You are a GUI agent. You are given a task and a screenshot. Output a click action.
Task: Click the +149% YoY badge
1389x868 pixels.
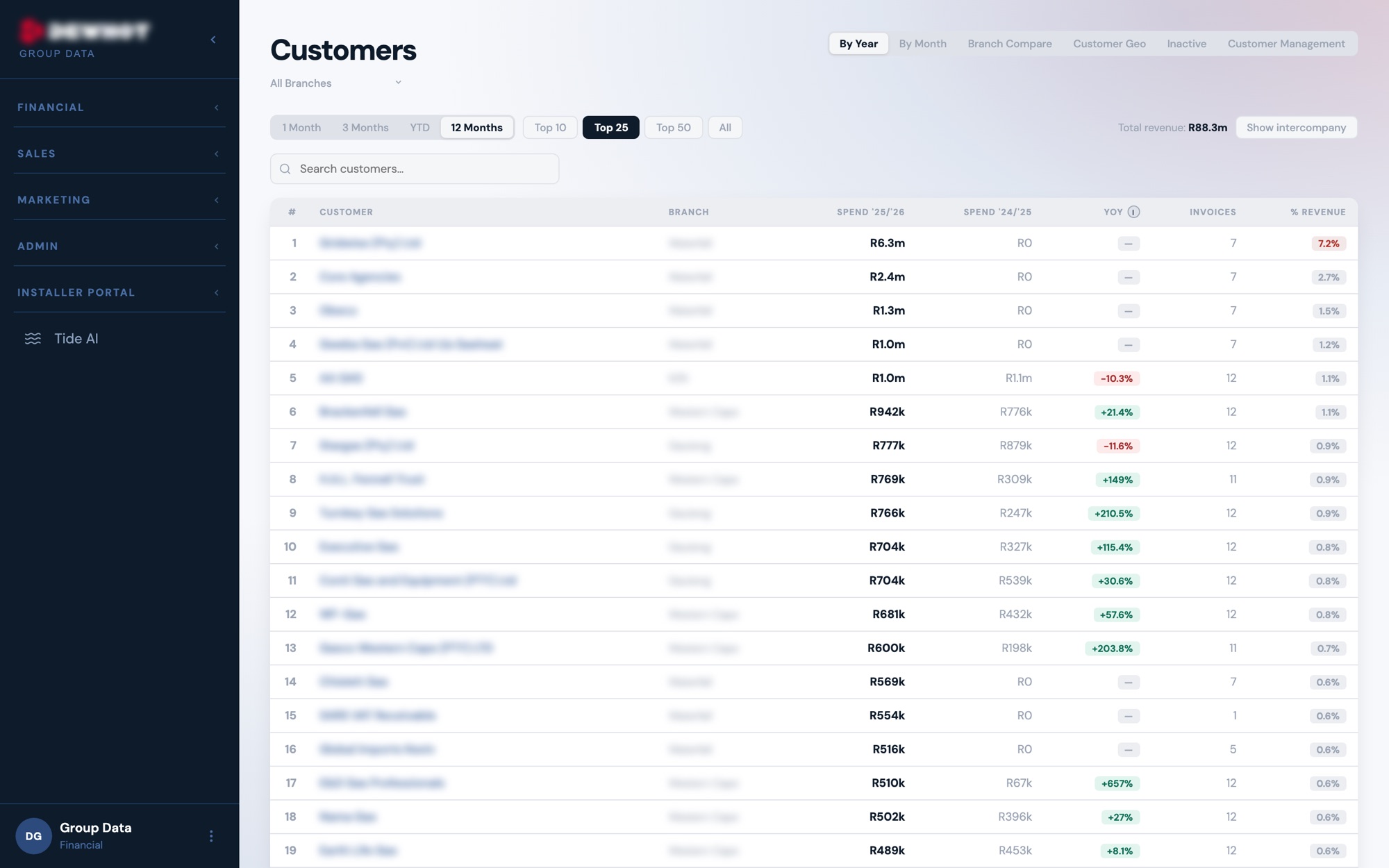tap(1117, 480)
